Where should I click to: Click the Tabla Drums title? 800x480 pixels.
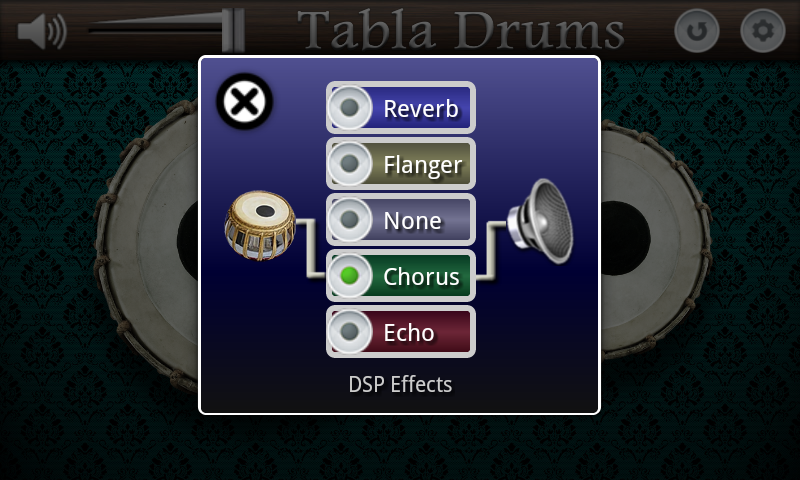click(461, 30)
